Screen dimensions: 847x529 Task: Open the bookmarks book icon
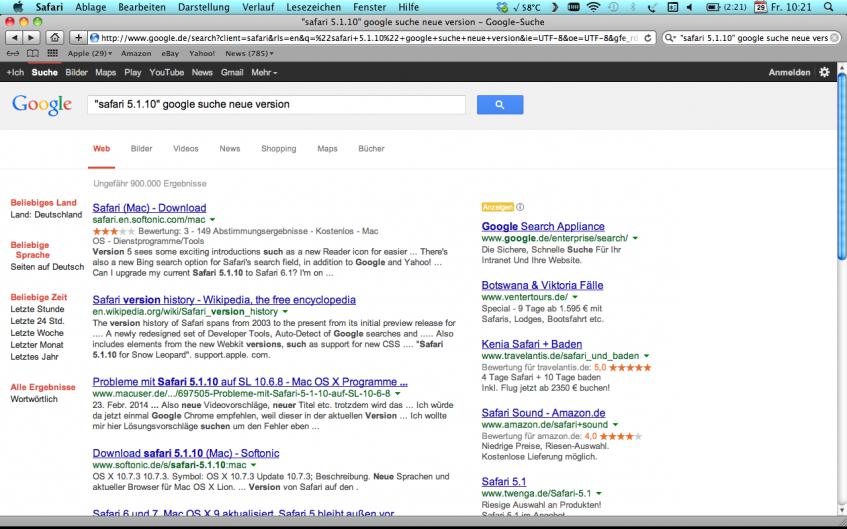pos(35,53)
